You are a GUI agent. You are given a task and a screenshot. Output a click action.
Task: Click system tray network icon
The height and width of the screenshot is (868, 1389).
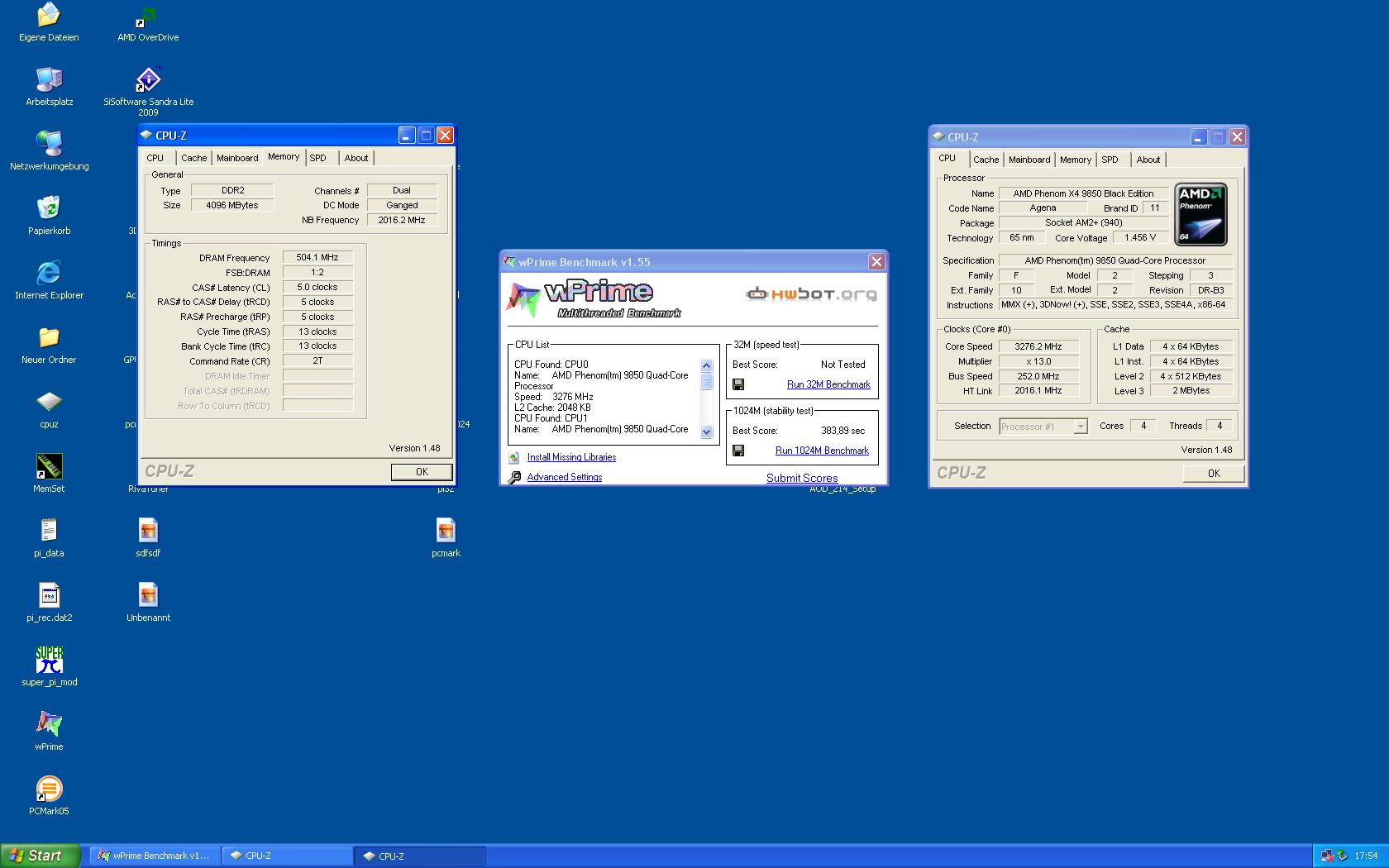click(x=1327, y=856)
